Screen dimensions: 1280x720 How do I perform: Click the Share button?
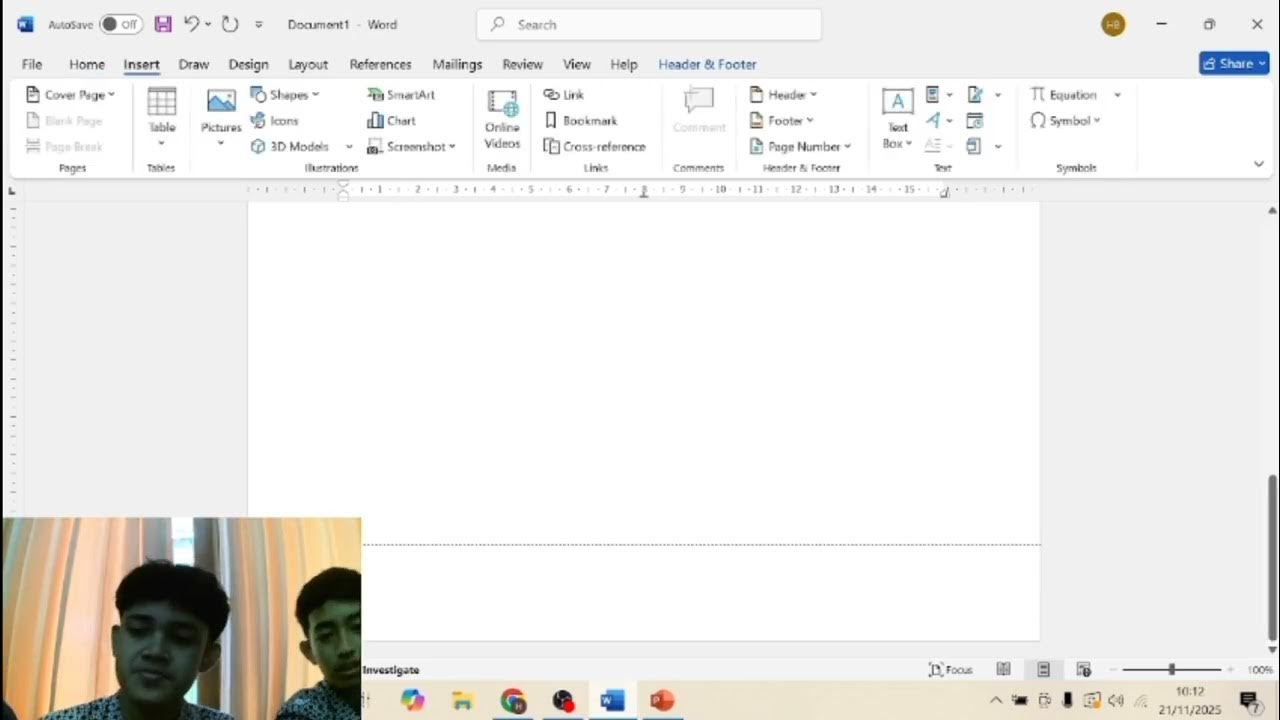(1234, 63)
